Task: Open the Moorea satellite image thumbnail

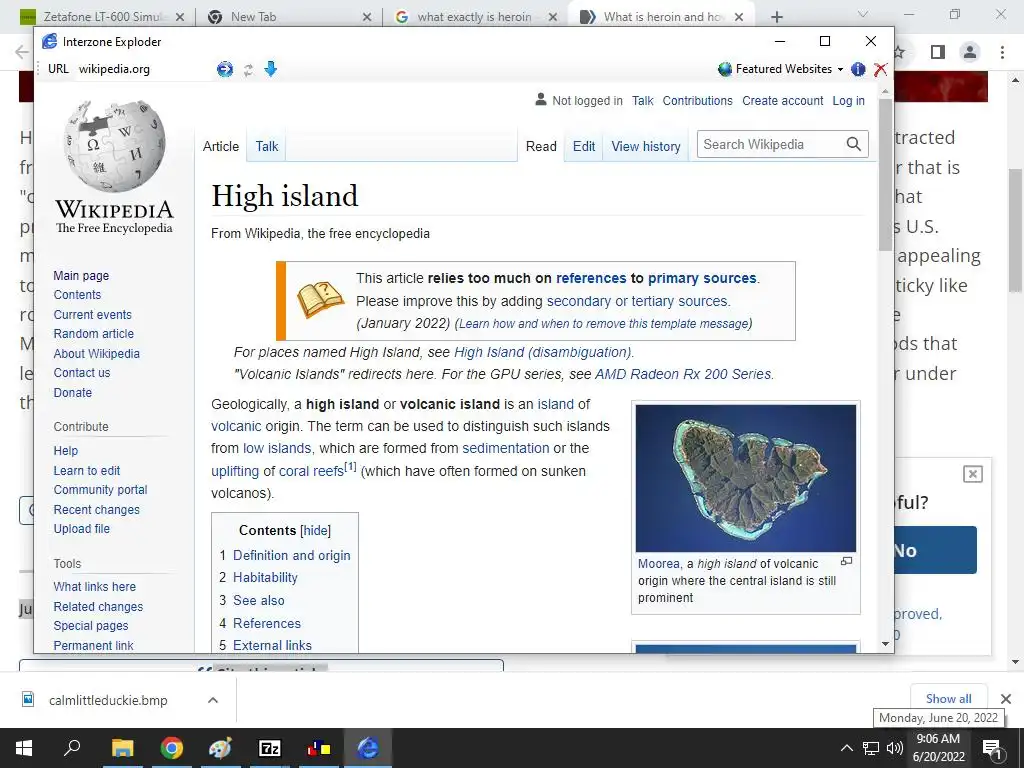Action: pos(746,478)
